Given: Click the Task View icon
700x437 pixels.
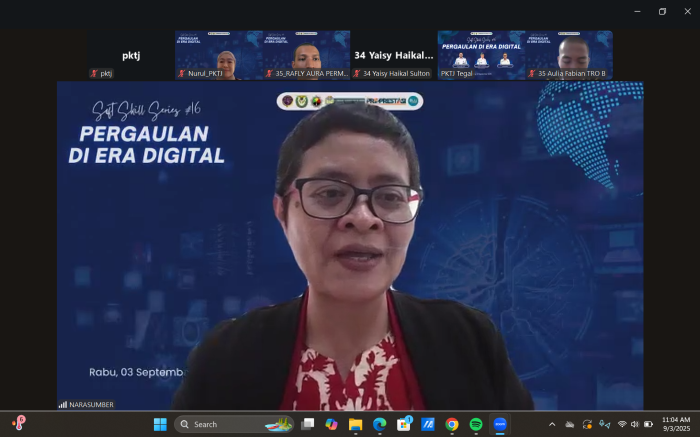Looking at the screenshot, I should point(308,424).
